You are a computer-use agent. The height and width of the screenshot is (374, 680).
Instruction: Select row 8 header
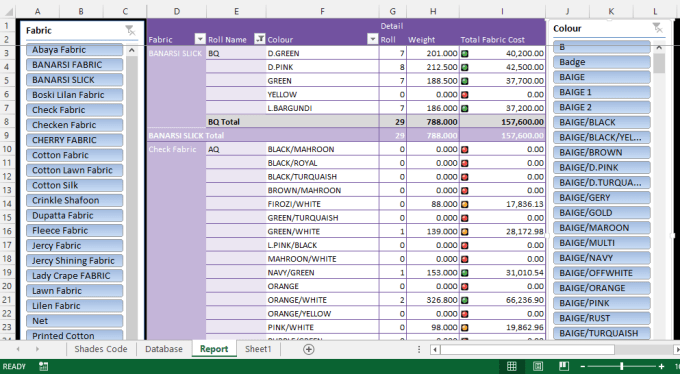(7, 121)
